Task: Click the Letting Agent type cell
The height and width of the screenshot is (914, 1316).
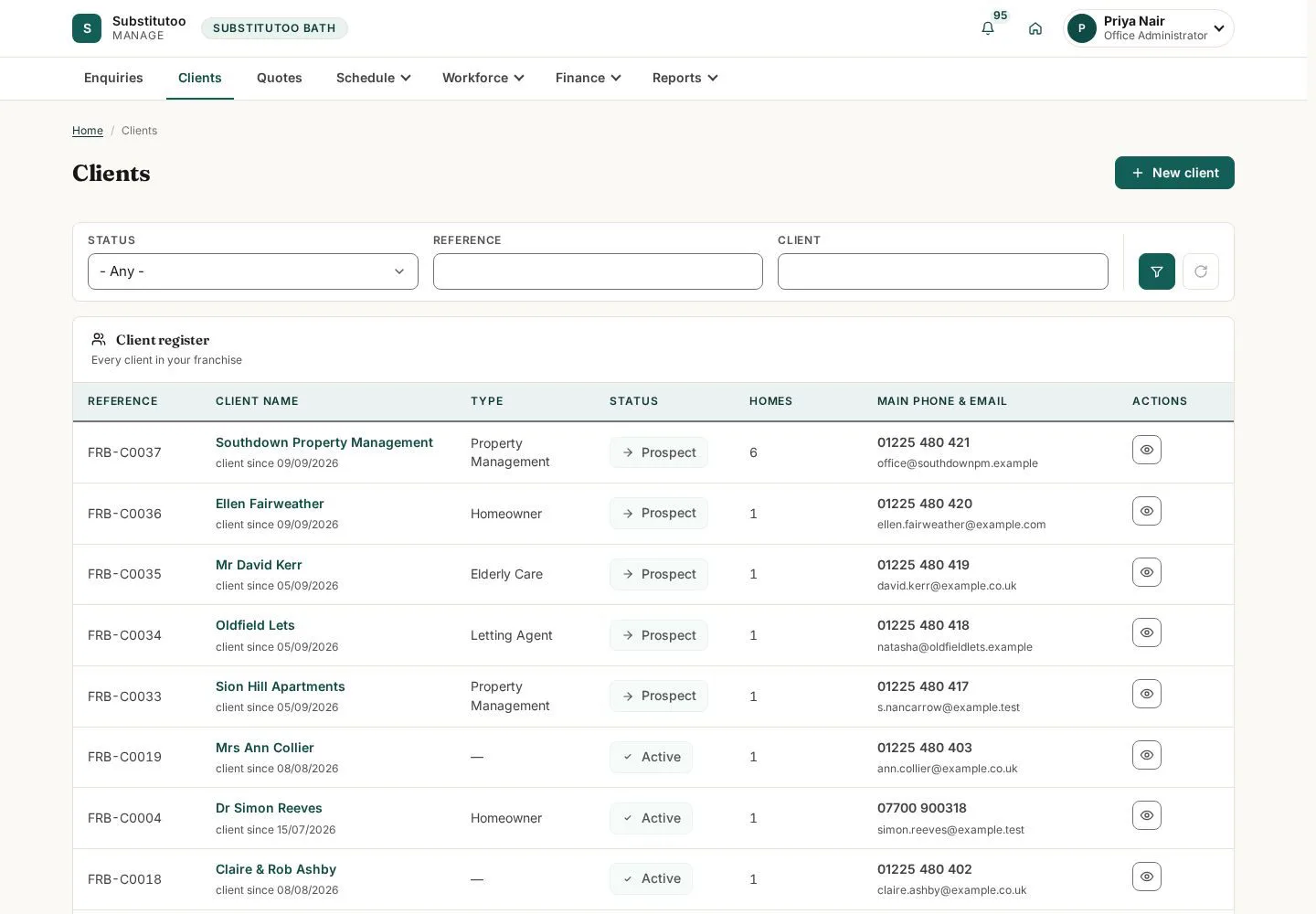Action: click(512, 635)
